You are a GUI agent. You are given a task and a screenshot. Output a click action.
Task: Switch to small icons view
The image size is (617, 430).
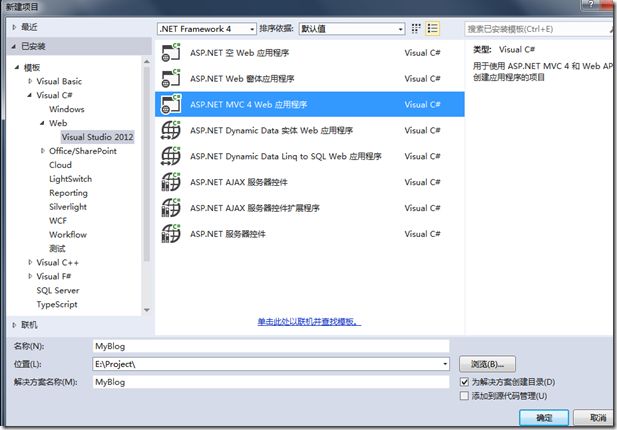(416, 29)
